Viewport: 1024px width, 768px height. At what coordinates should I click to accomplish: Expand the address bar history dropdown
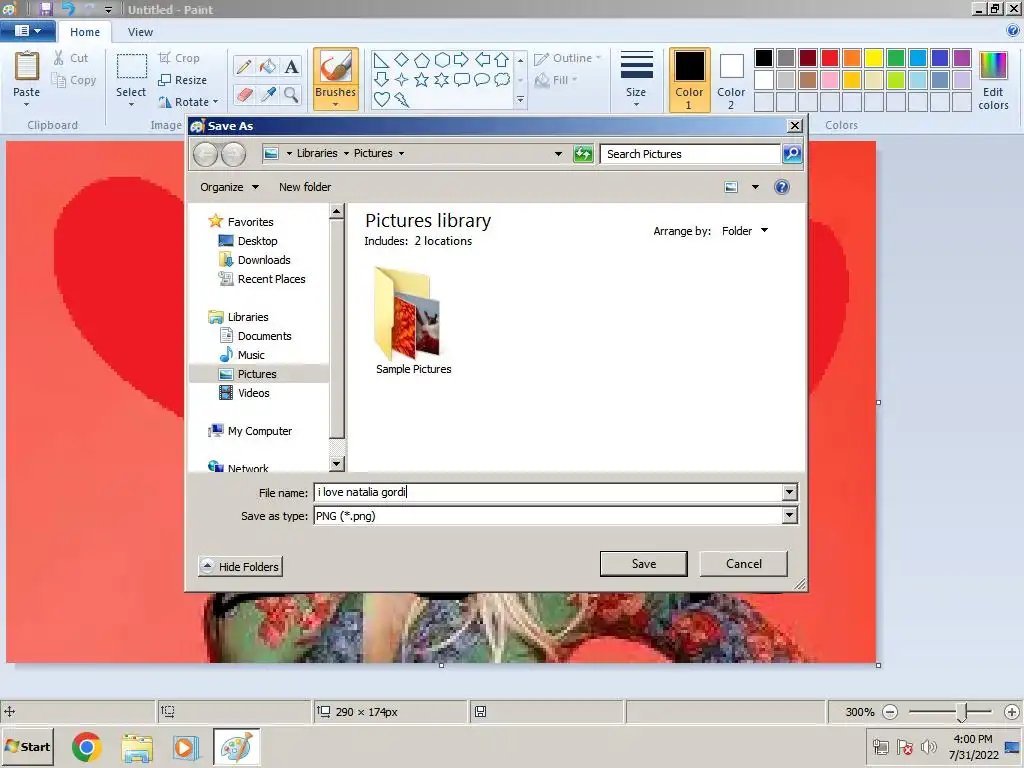tap(558, 154)
